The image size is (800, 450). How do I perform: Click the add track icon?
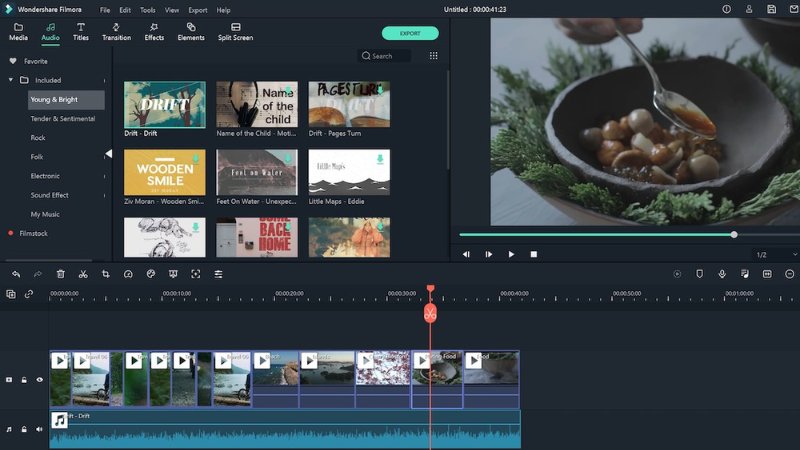[x=11, y=294]
